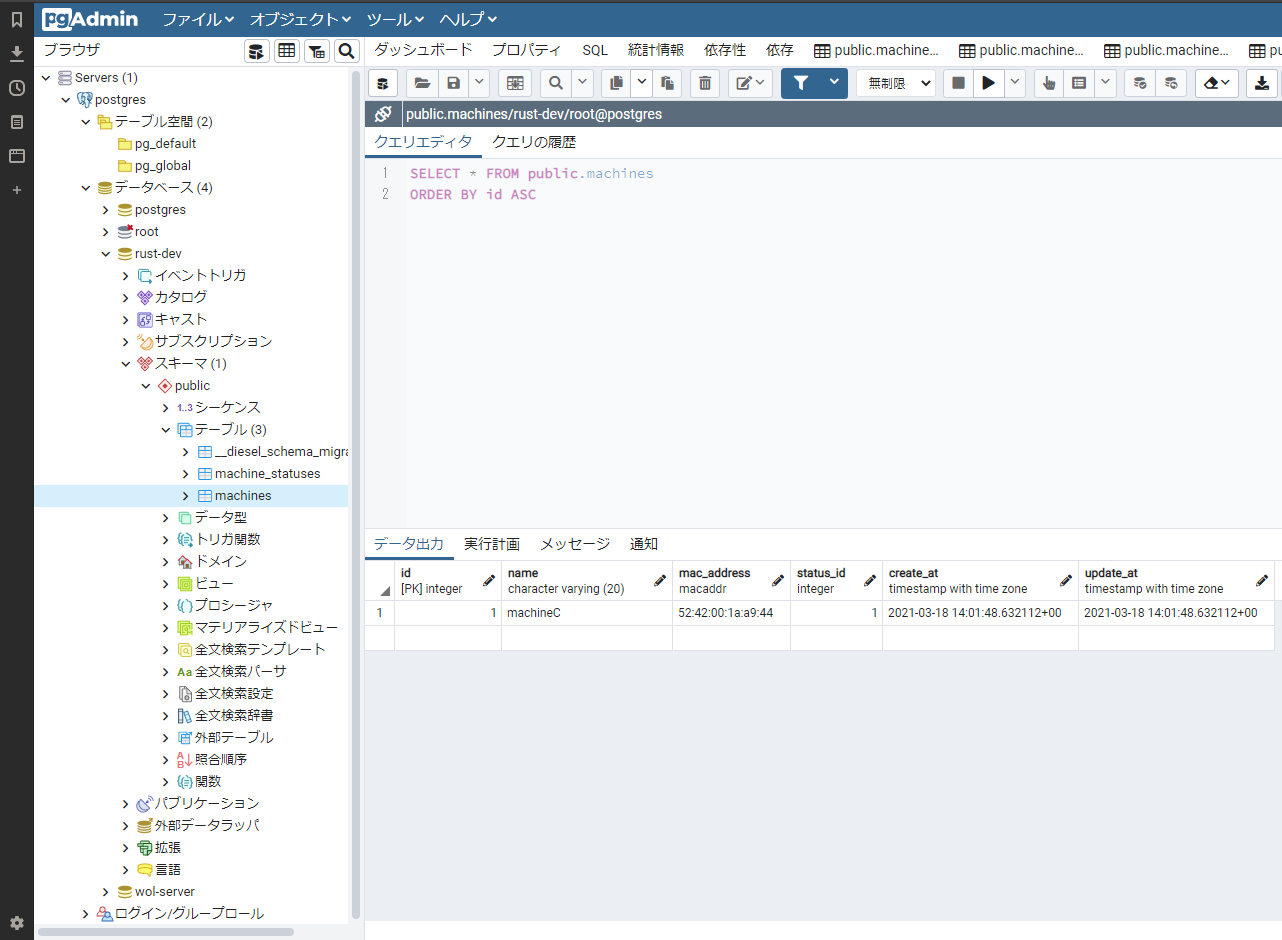Select the machines table in tree
1282x940 pixels.
(x=243, y=496)
